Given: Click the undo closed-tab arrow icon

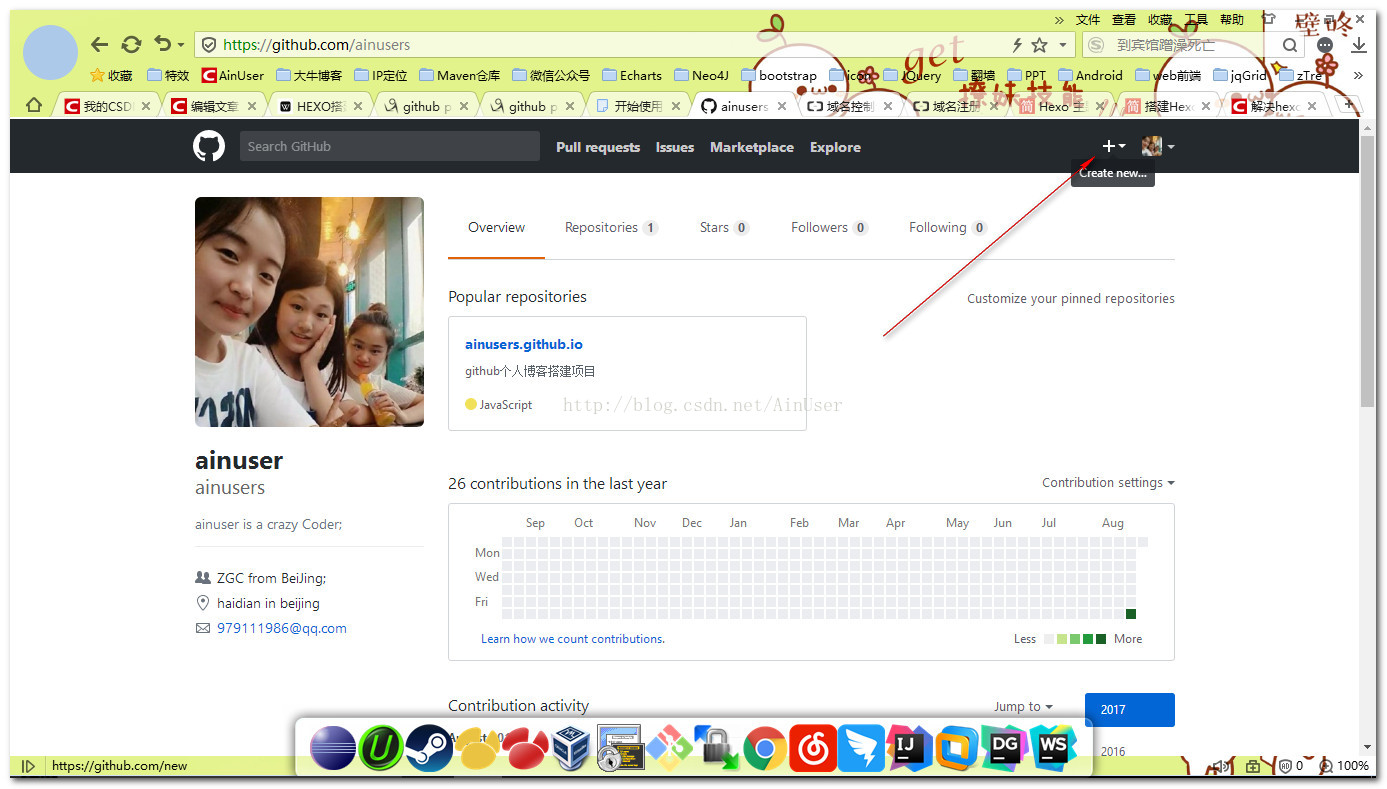Looking at the screenshot, I should pyautogui.click(x=162, y=44).
